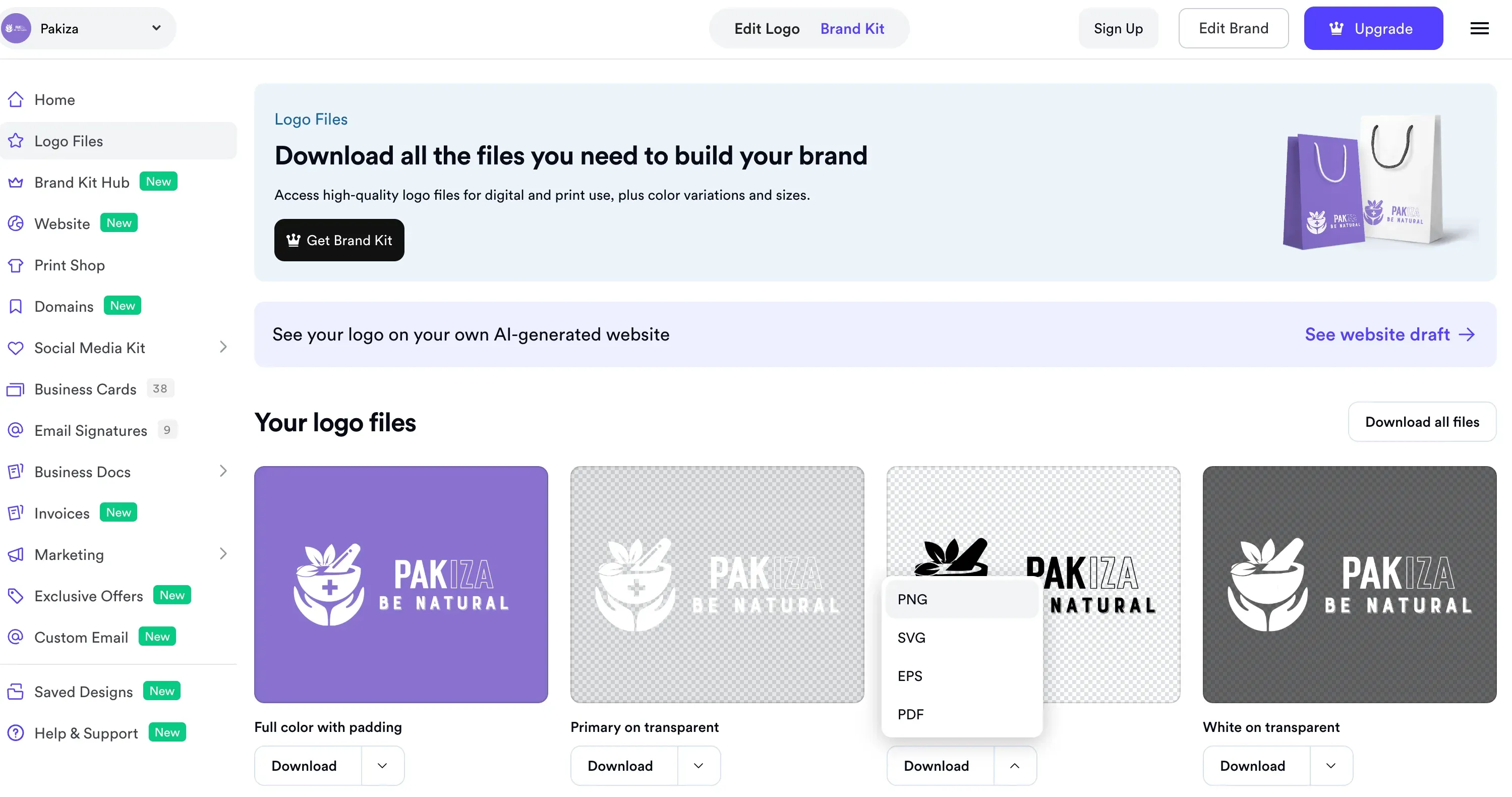The image size is (1512, 797).
Task: Switch to the Edit Logo tab
Action: (x=767, y=28)
